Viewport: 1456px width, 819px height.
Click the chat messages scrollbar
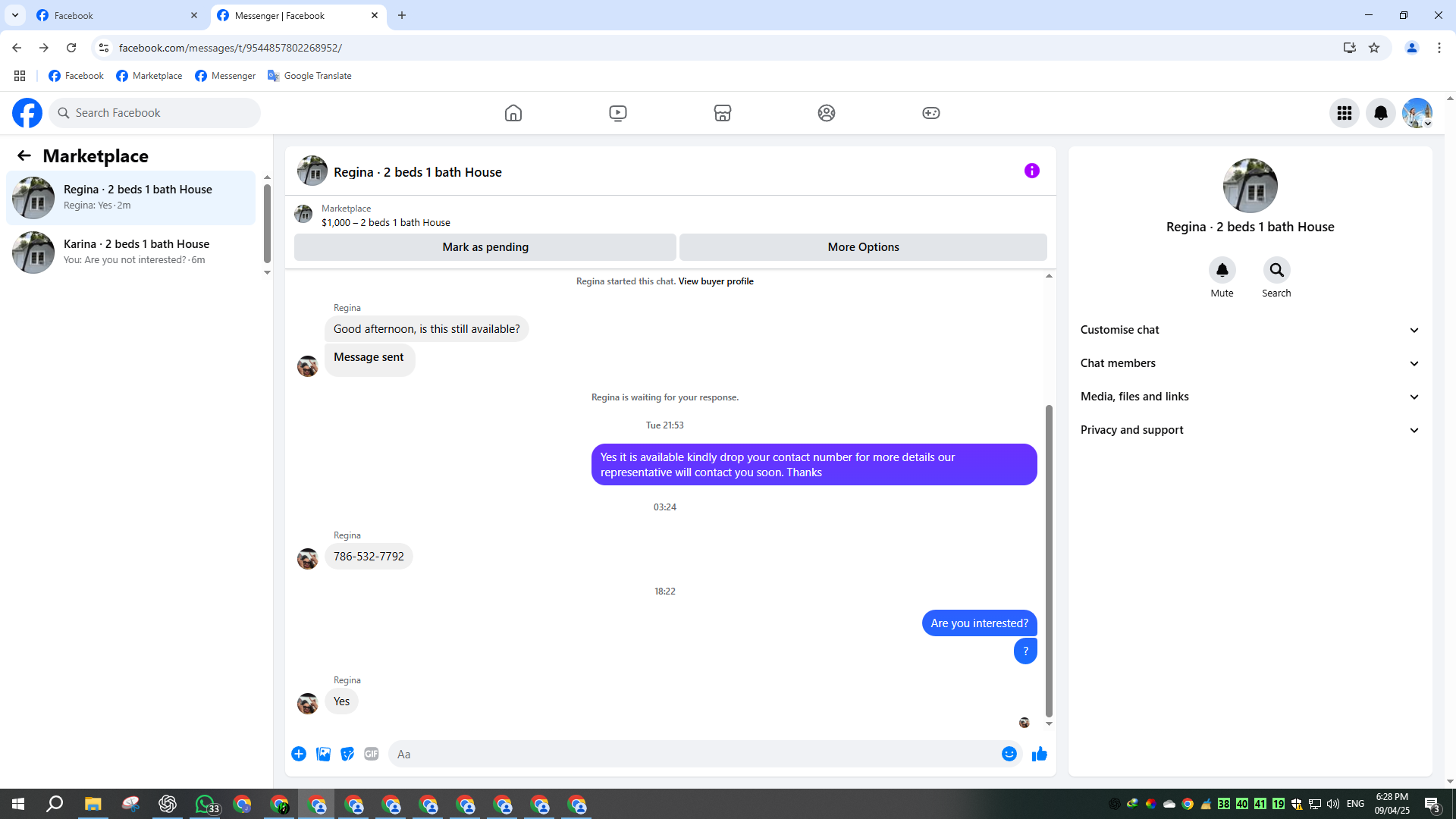[1049, 561]
